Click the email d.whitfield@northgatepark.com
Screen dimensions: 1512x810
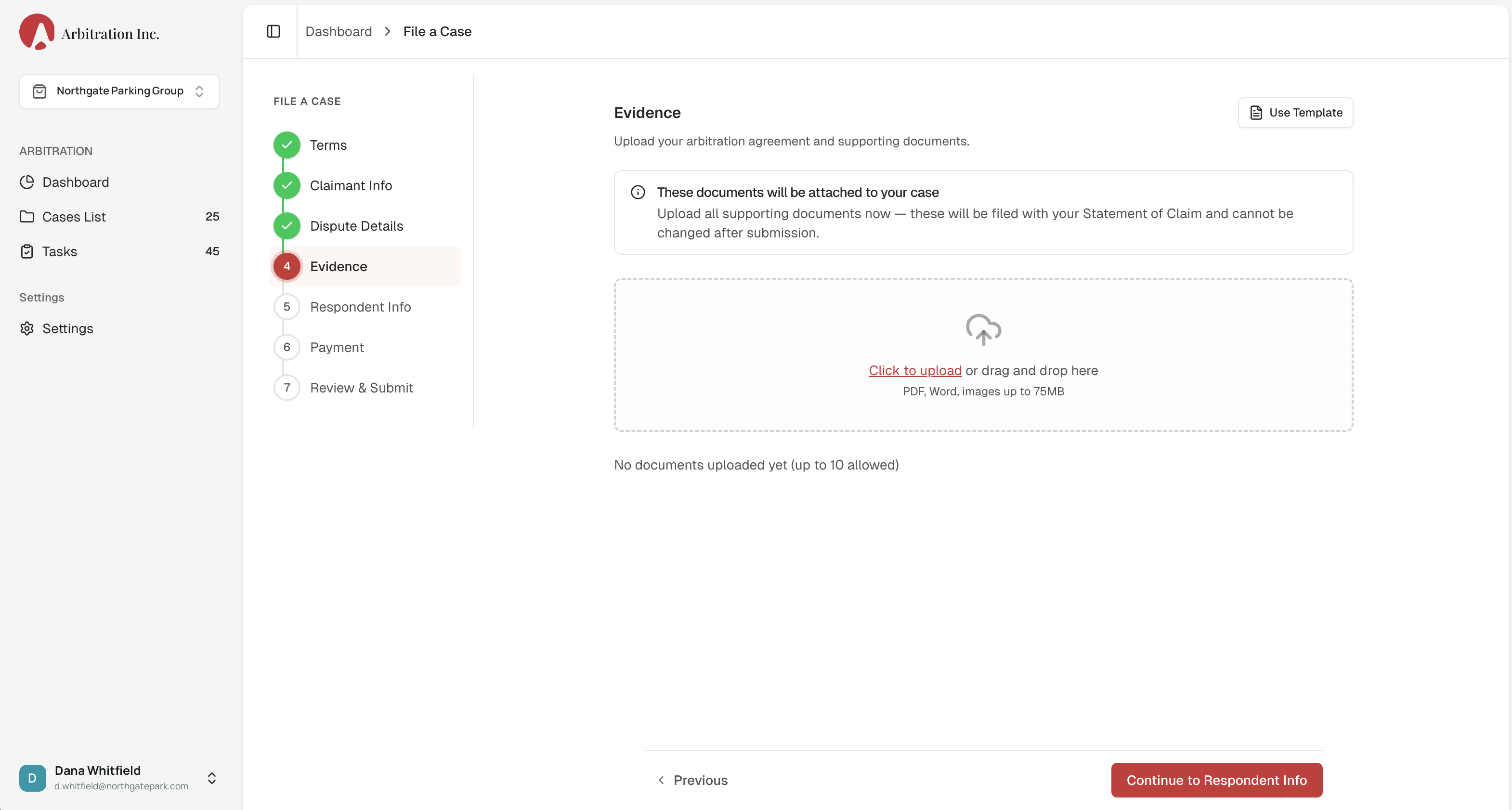tap(121, 786)
